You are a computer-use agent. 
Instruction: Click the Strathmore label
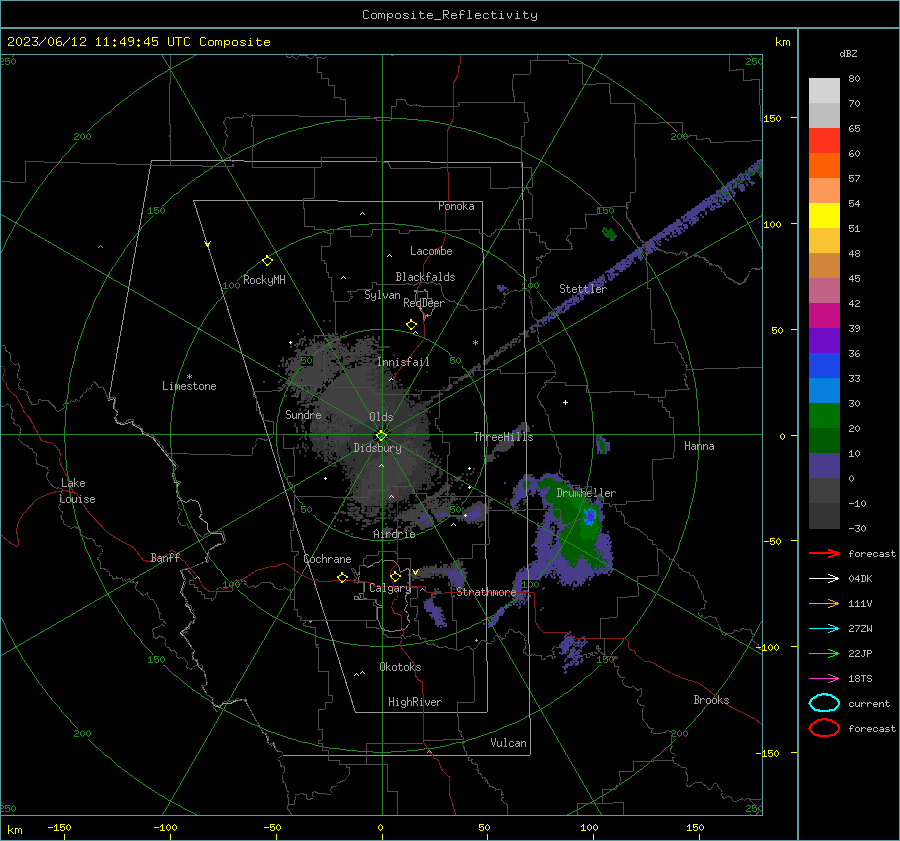486,592
